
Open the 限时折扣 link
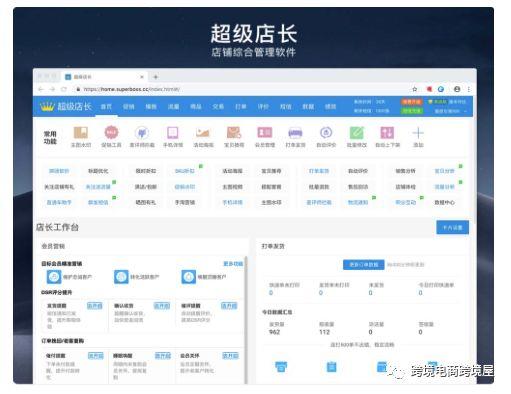click(x=146, y=171)
